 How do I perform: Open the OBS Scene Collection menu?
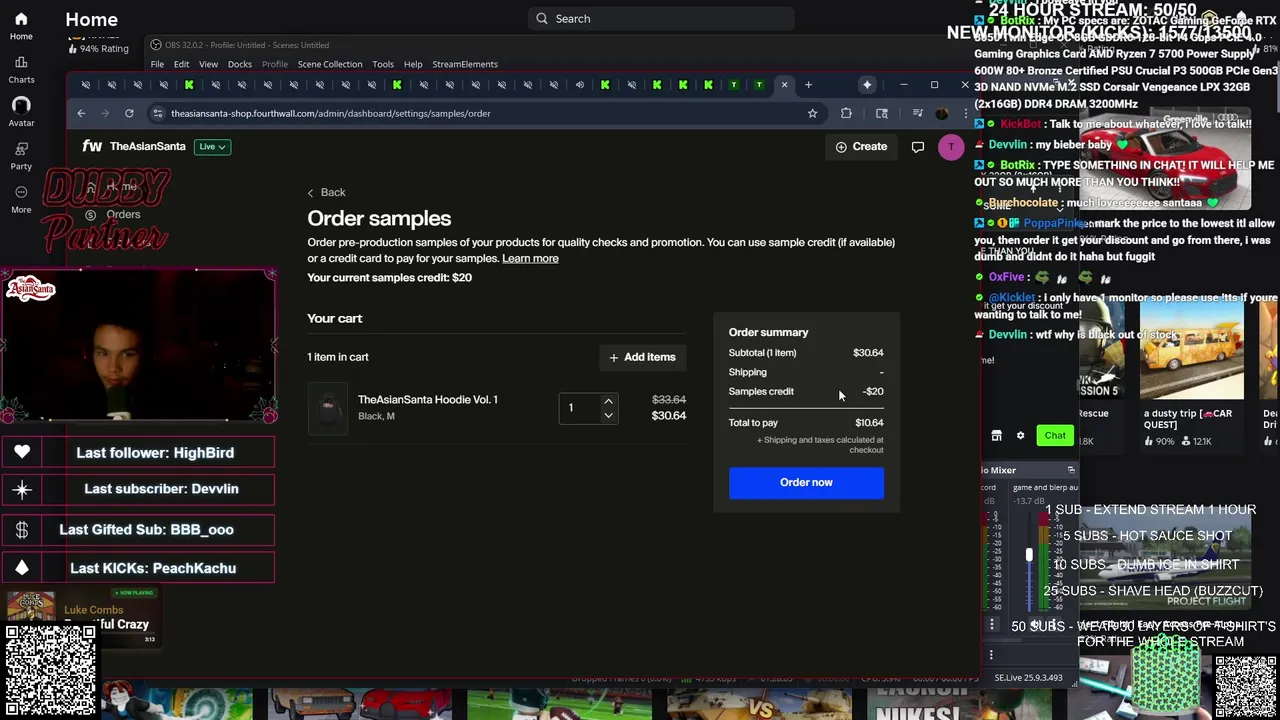[x=329, y=64]
